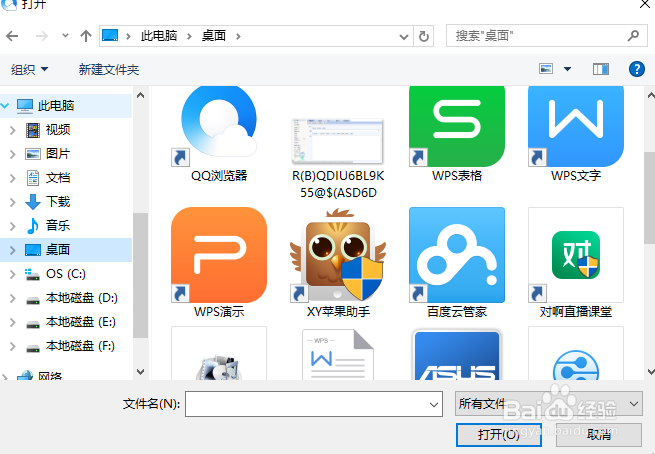
Task: Open the address bar history dropdown
Action: [404, 37]
